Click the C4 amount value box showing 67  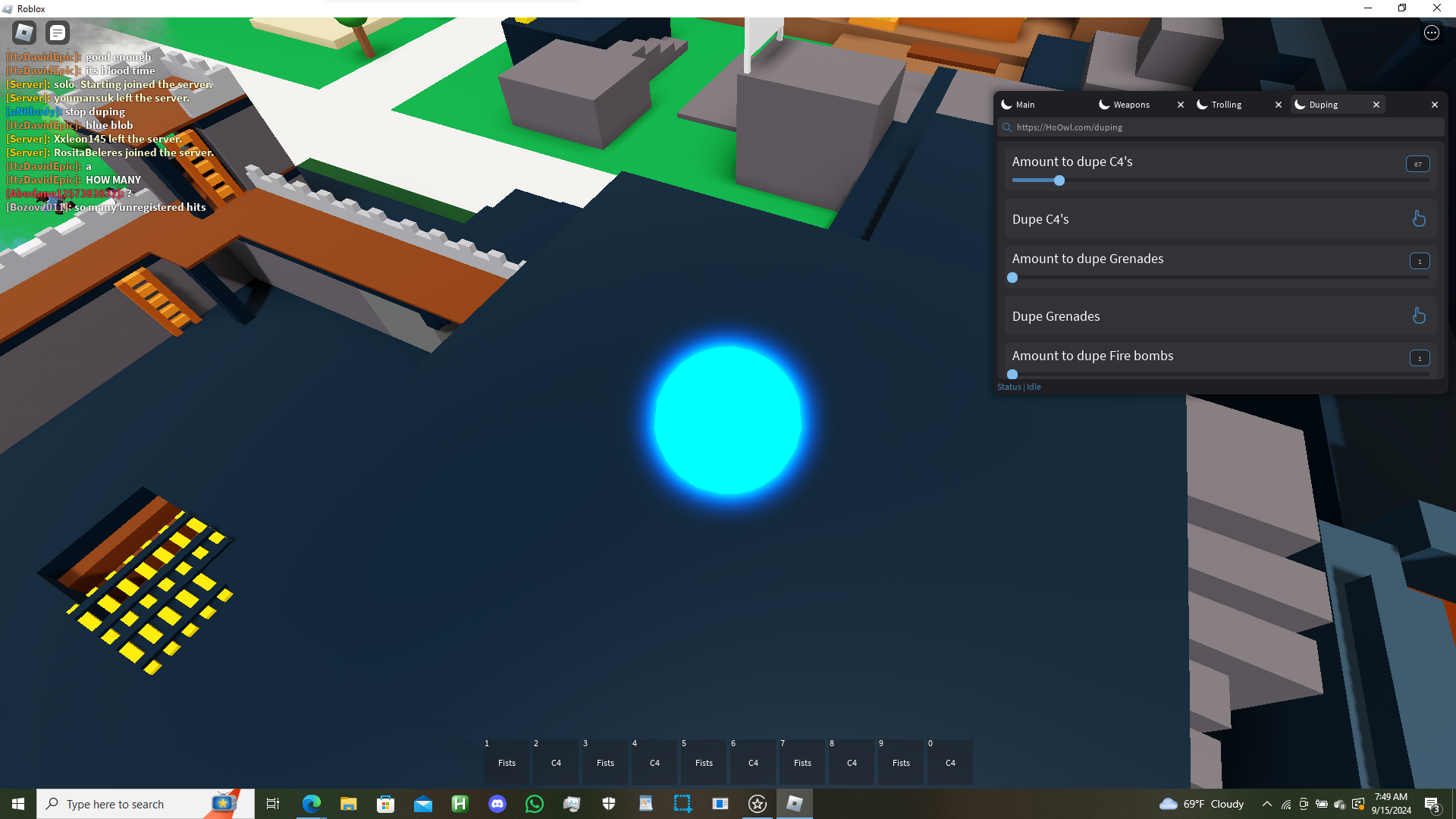click(1418, 164)
